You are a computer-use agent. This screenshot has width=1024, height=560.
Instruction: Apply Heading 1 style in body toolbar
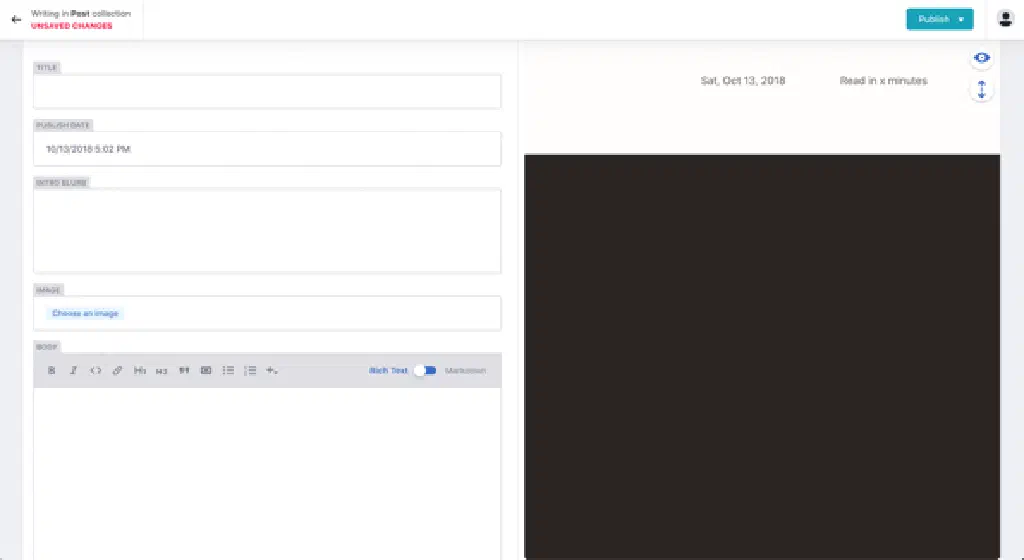pos(140,370)
